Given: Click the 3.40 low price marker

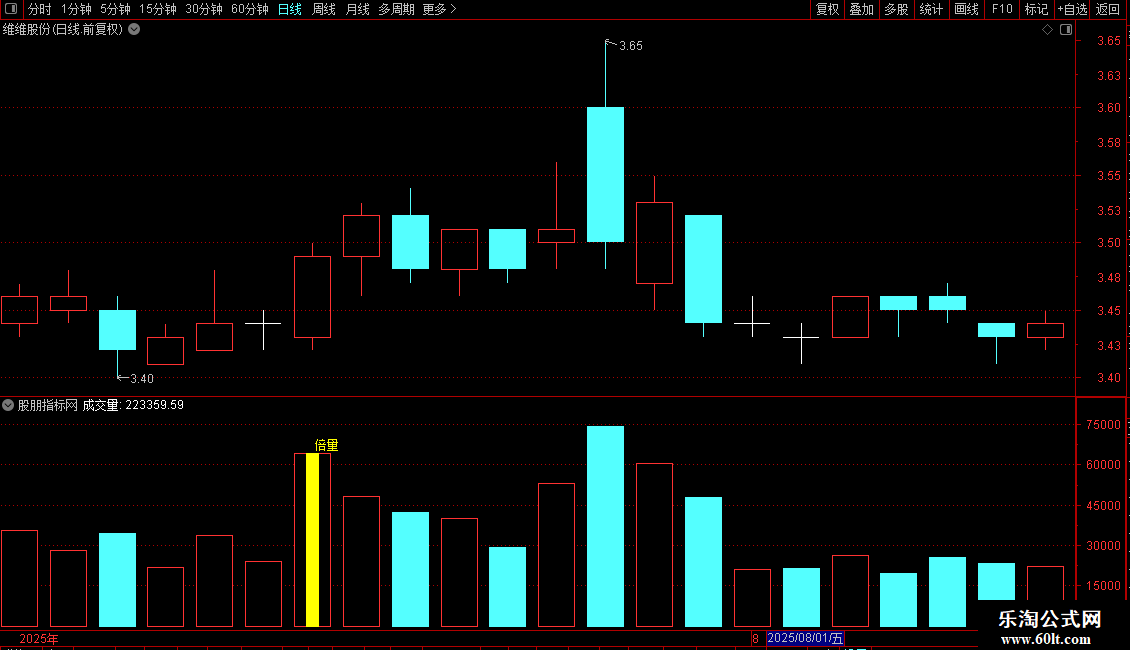Looking at the screenshot, I should pyautogui.click(x=142, y=379).
